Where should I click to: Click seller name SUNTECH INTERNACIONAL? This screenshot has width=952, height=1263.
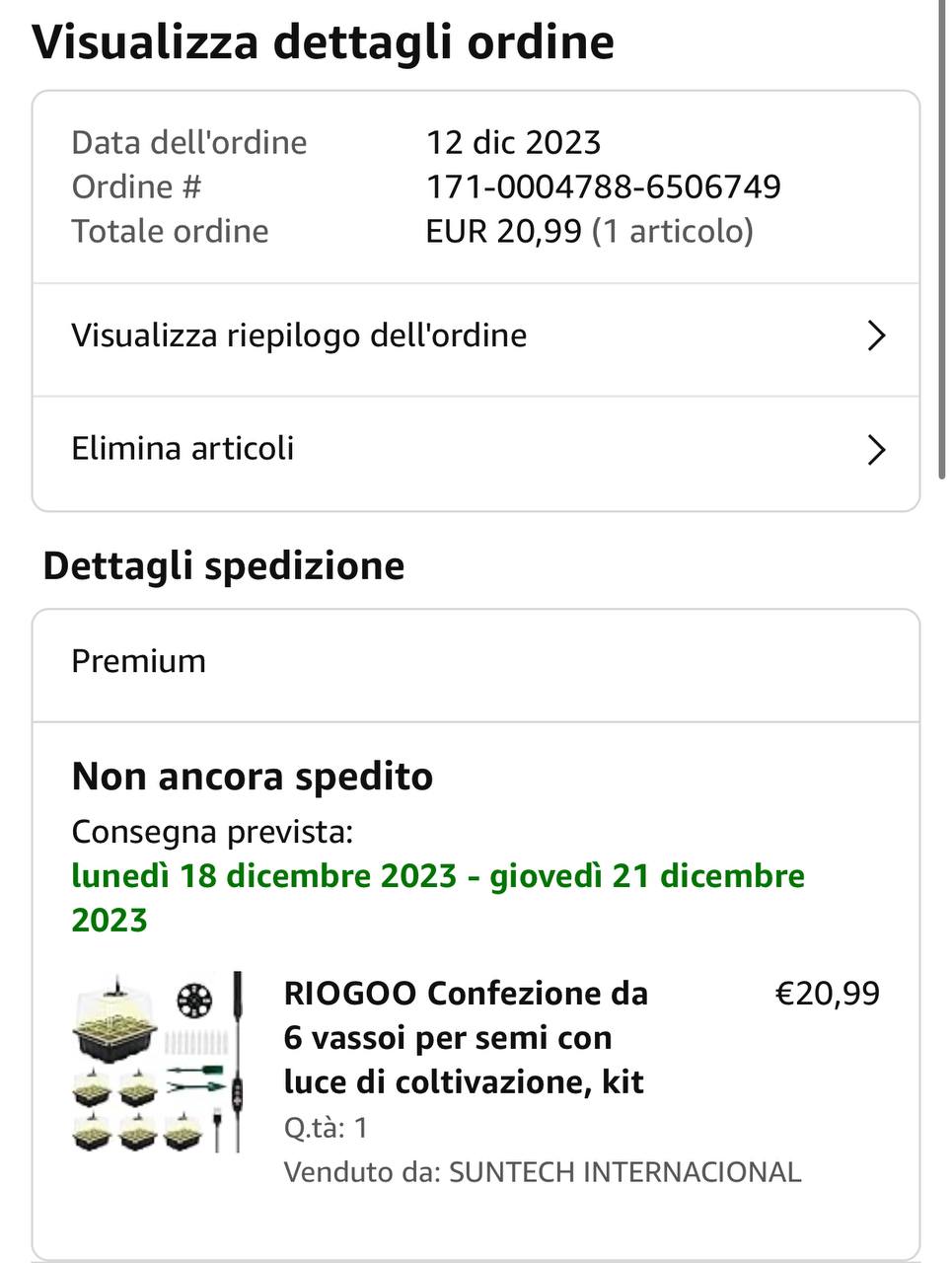click(x=624, y=1172)
